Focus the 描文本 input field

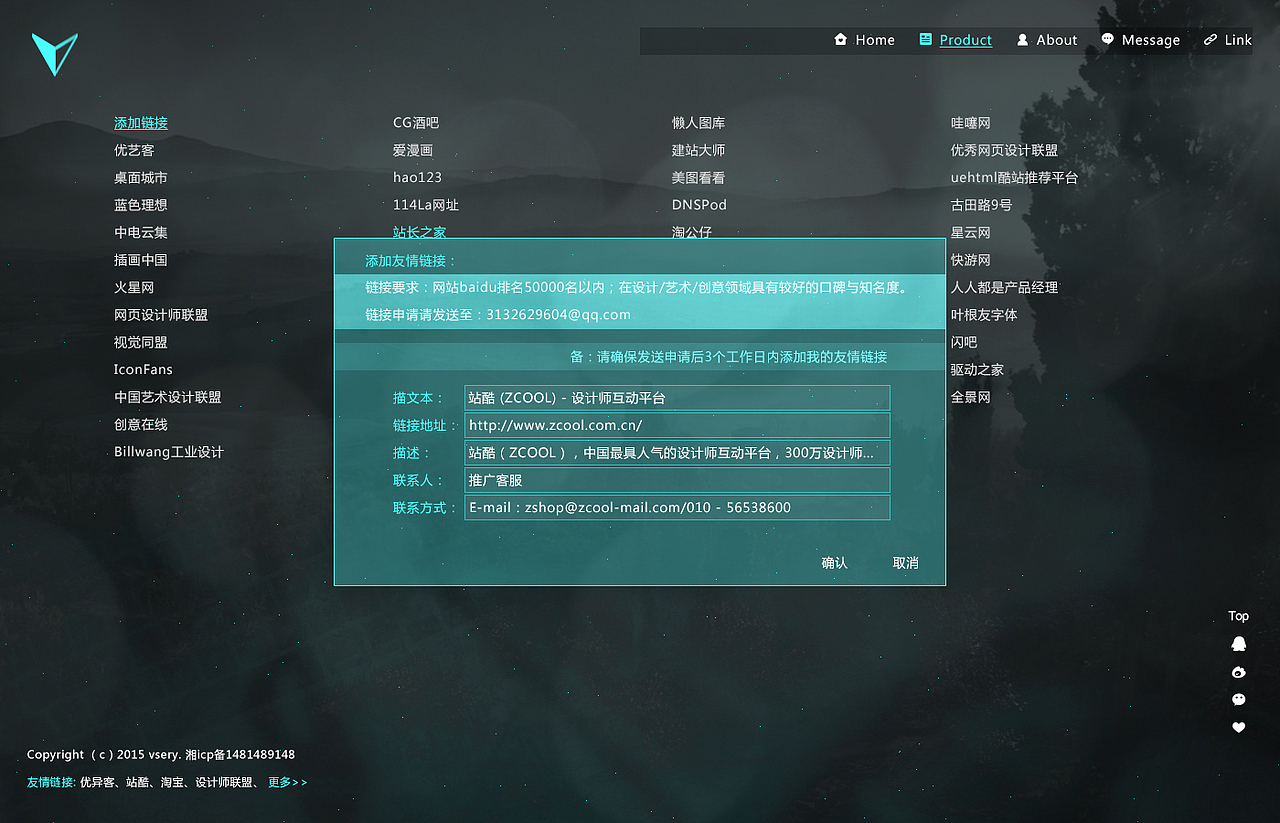click(677, 398)
